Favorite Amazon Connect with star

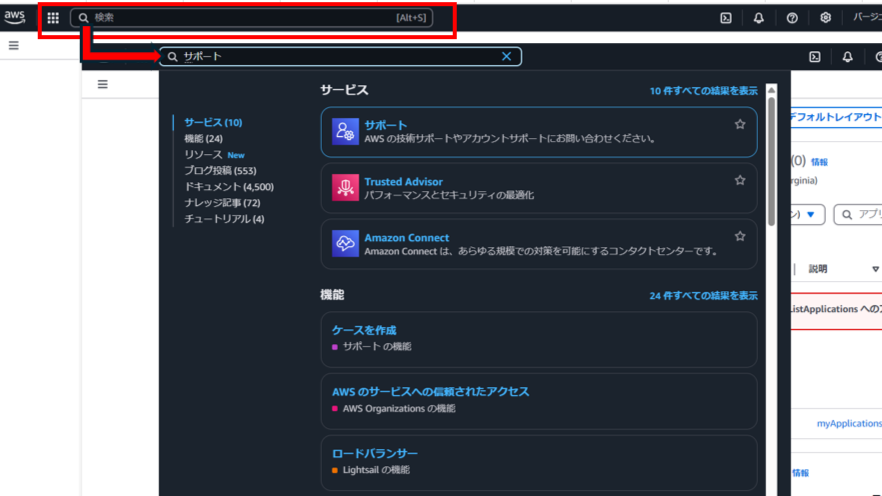click(740, 236)
